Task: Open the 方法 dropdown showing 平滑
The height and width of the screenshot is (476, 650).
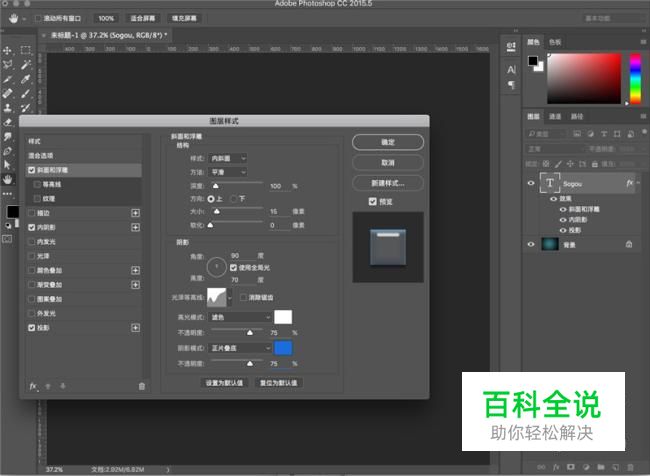Action: click(228, 172)
